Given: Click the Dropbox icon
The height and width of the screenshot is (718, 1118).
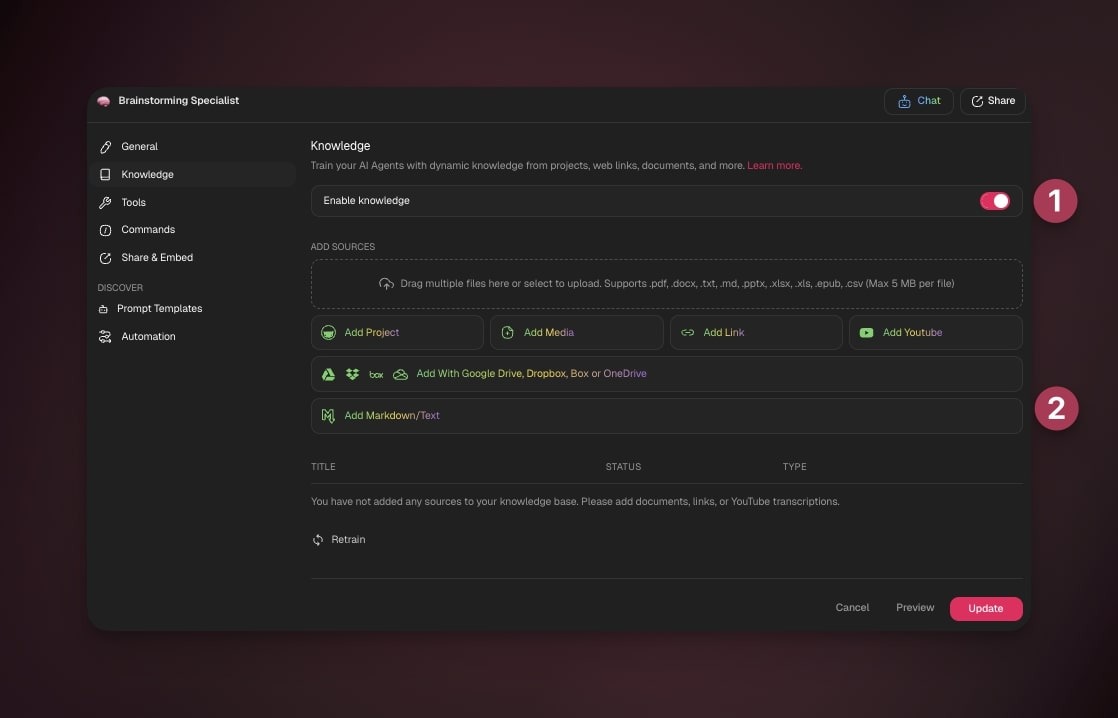Looking at the screenshot, I should tap(352, 374).
